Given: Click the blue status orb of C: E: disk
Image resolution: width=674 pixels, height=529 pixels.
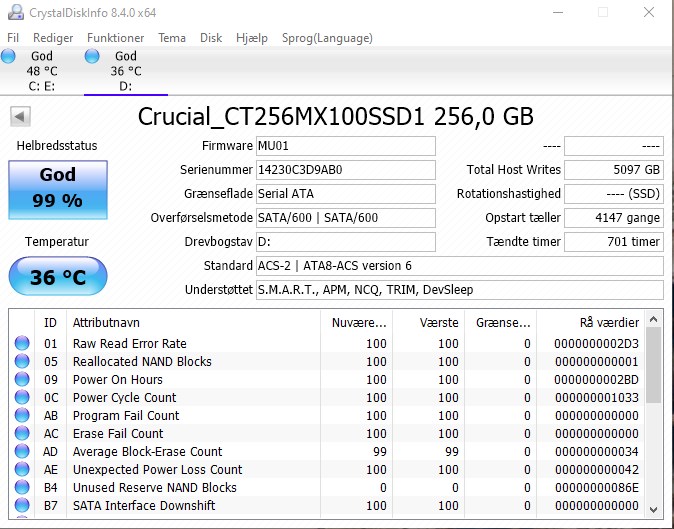Looking at the screenshot, I should pyautogui.click(x=8, y=56).
